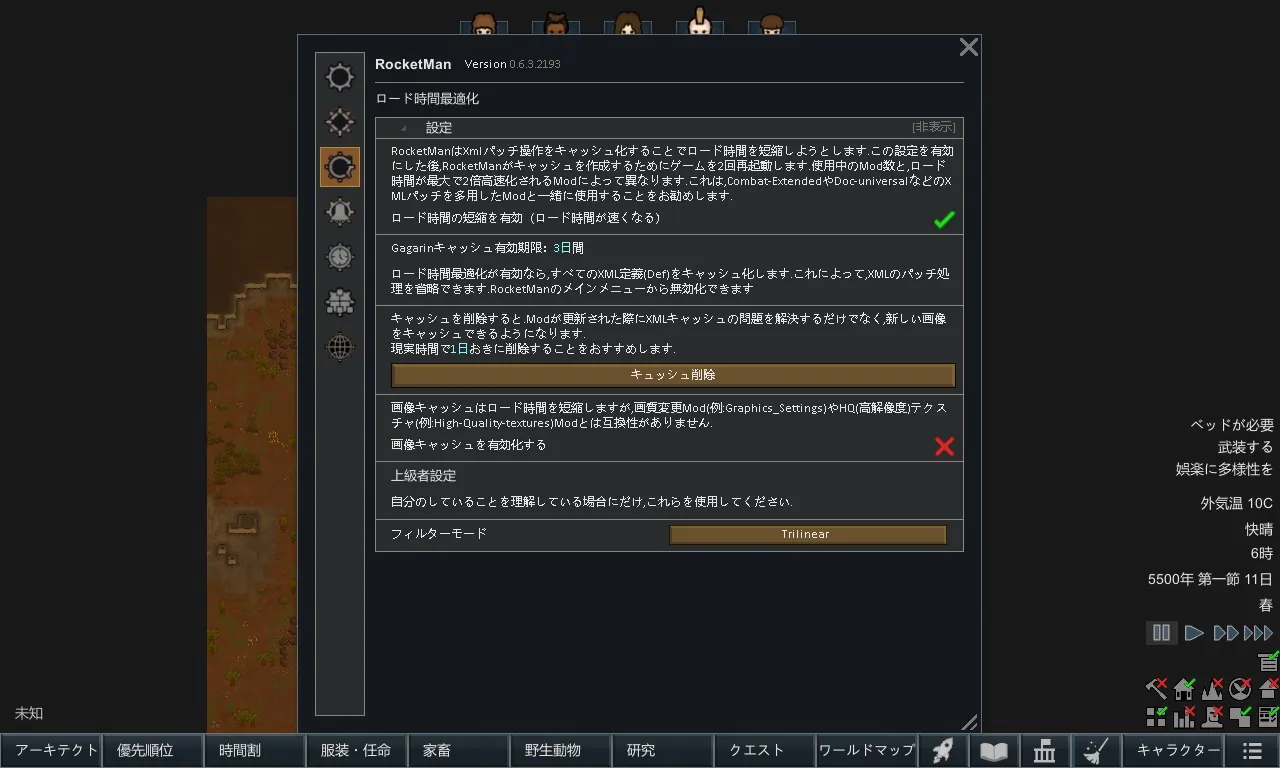The height and width of the screenshot is (768, 1280).
Task: Set game speed to triple fast-forward
Action: 1258,633
